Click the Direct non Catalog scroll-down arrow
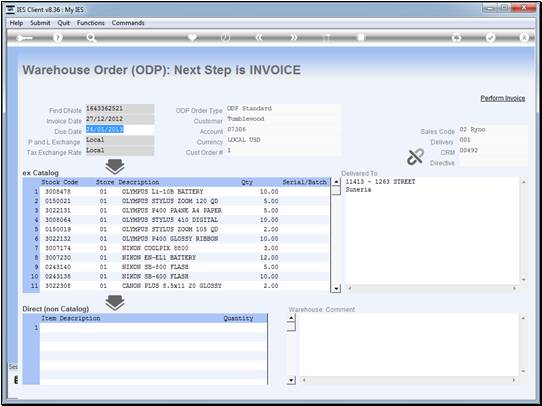 (x=291, y=380)
